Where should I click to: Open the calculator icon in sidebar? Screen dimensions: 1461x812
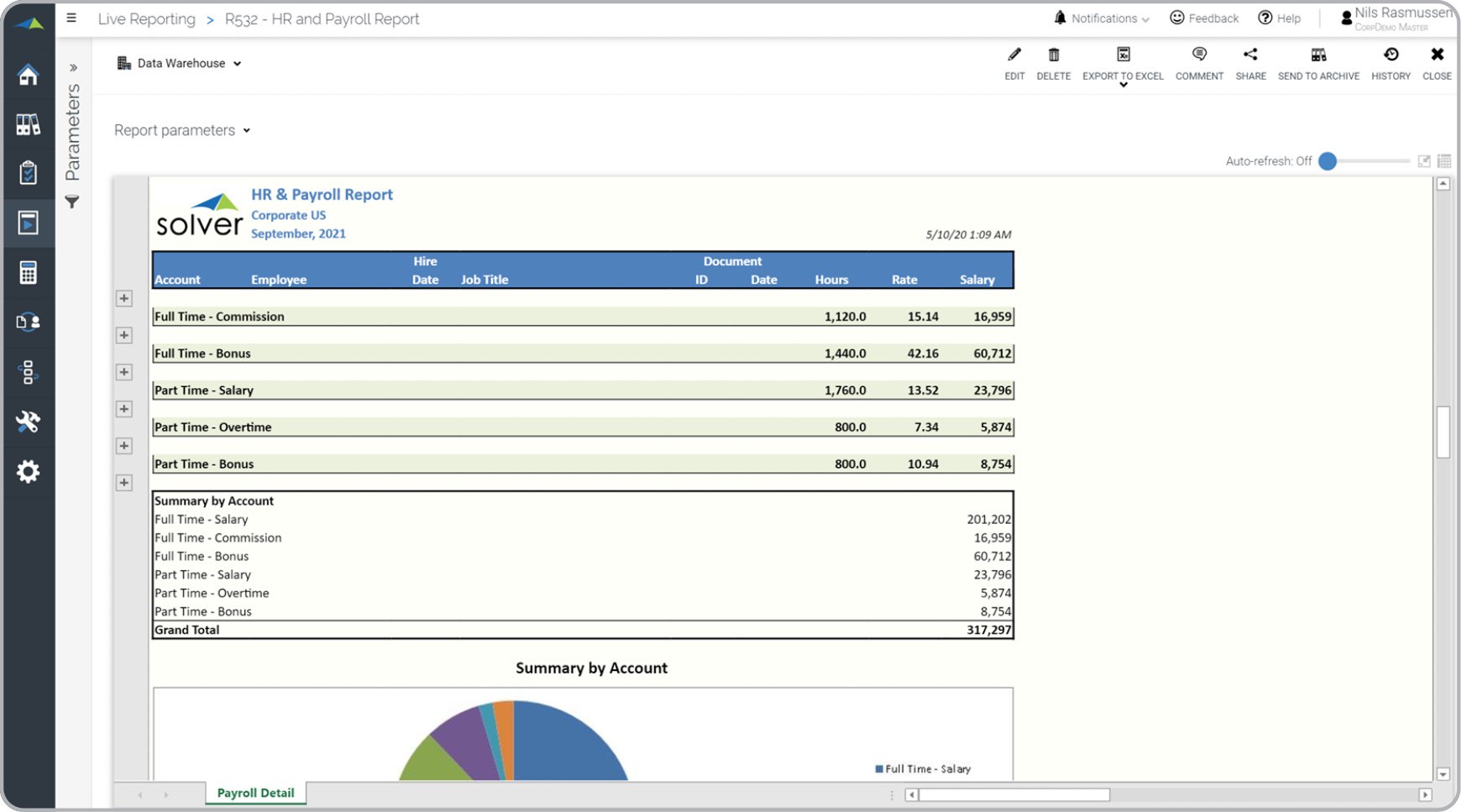(x=28, y=273)
